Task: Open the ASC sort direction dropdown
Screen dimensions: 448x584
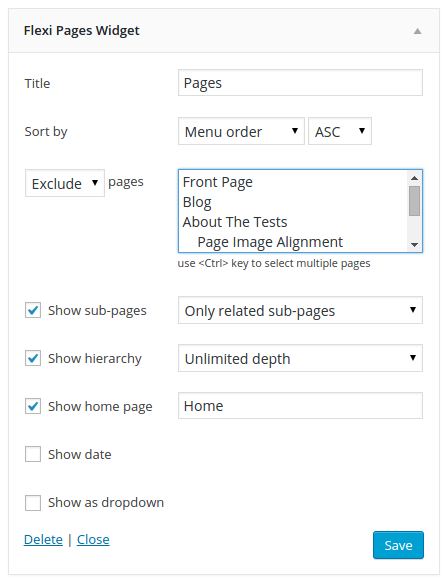Action: pos(340,131)
